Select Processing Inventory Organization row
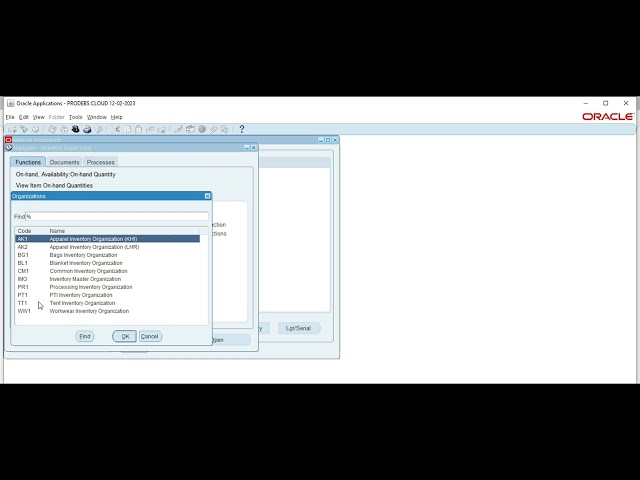 [x=108, y=287]
